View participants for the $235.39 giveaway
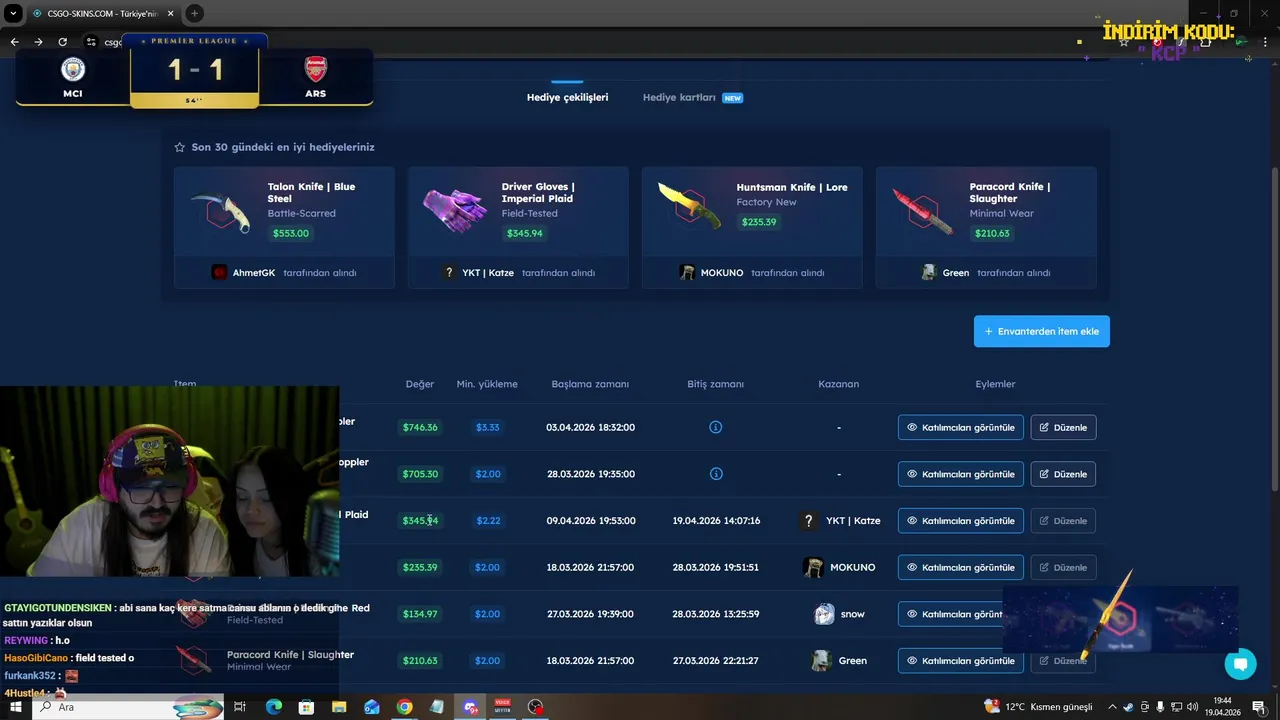The width and height of the screenshot is (1280, 720). (961, 567)
